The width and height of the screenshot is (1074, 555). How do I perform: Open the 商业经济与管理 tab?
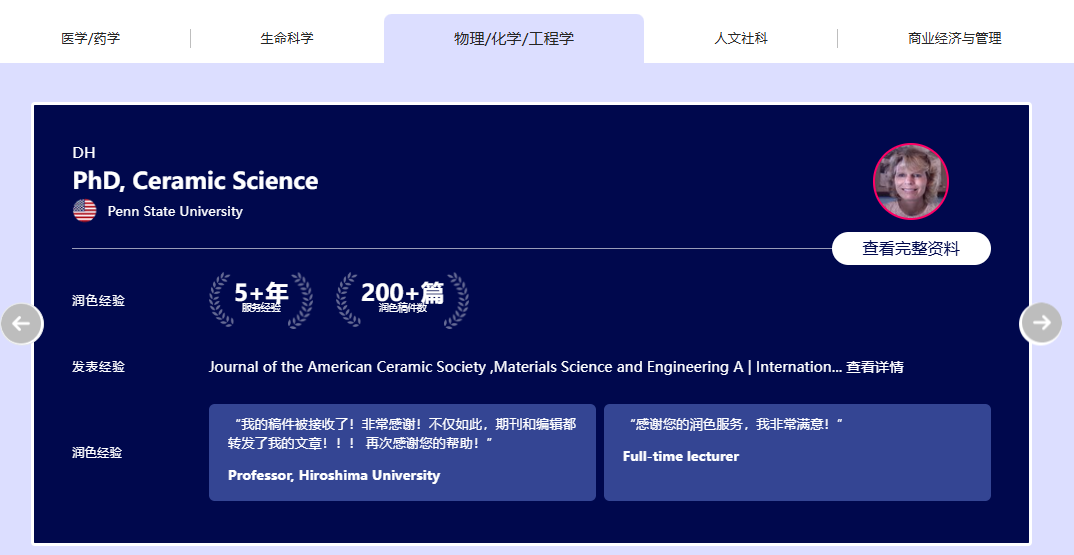[x=954, y=39]
